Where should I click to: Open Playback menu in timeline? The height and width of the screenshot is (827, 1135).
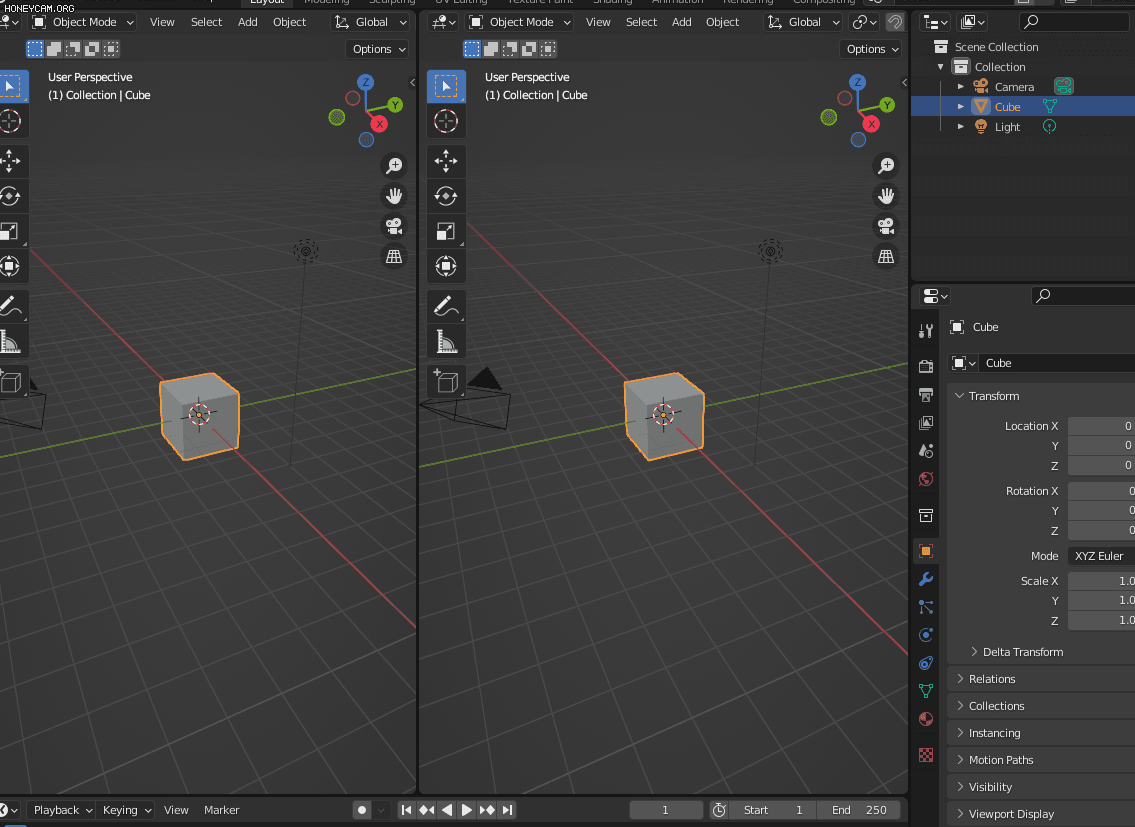62,810
